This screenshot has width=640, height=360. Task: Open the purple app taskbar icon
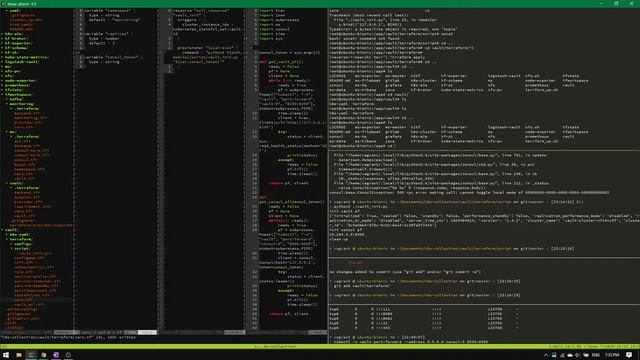[x=56, y=355]
